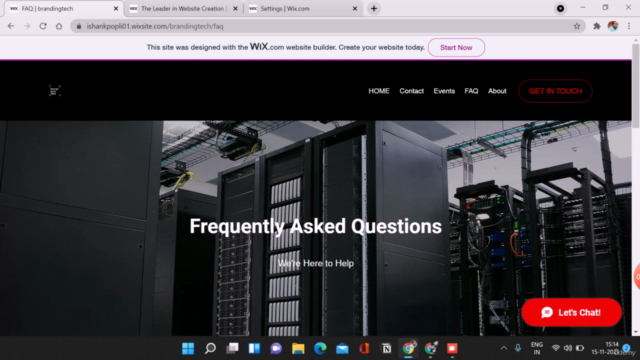
Task: Open Windows taskbar search
Action: click(210, 348)
